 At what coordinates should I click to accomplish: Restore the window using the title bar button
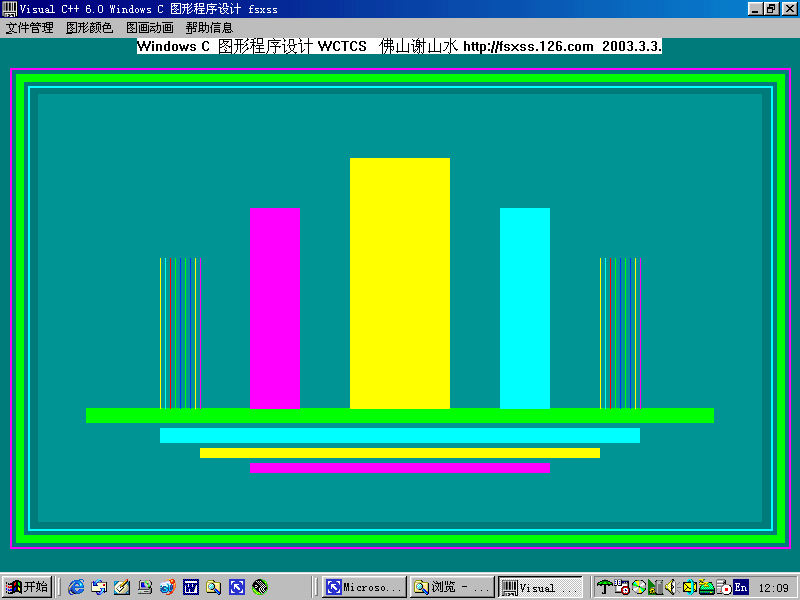click(772, 9)
